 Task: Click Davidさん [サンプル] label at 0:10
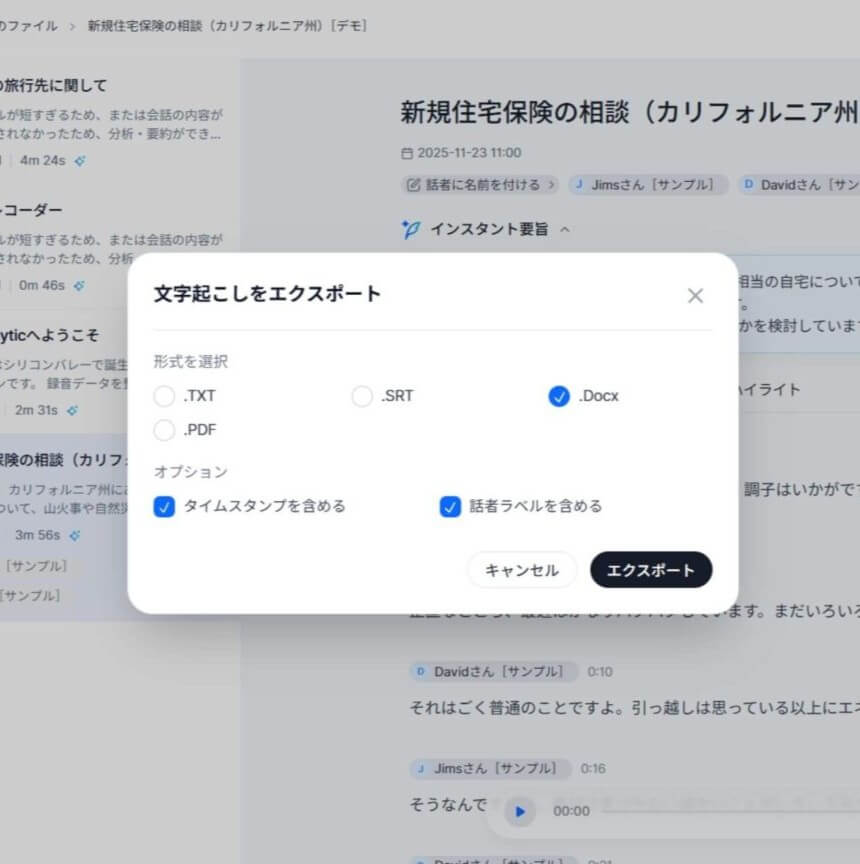click(x=494, y=672)
